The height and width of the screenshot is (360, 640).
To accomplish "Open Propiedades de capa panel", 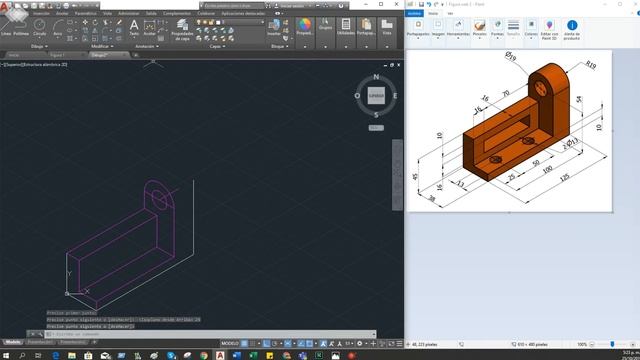I will click(182, 29).
